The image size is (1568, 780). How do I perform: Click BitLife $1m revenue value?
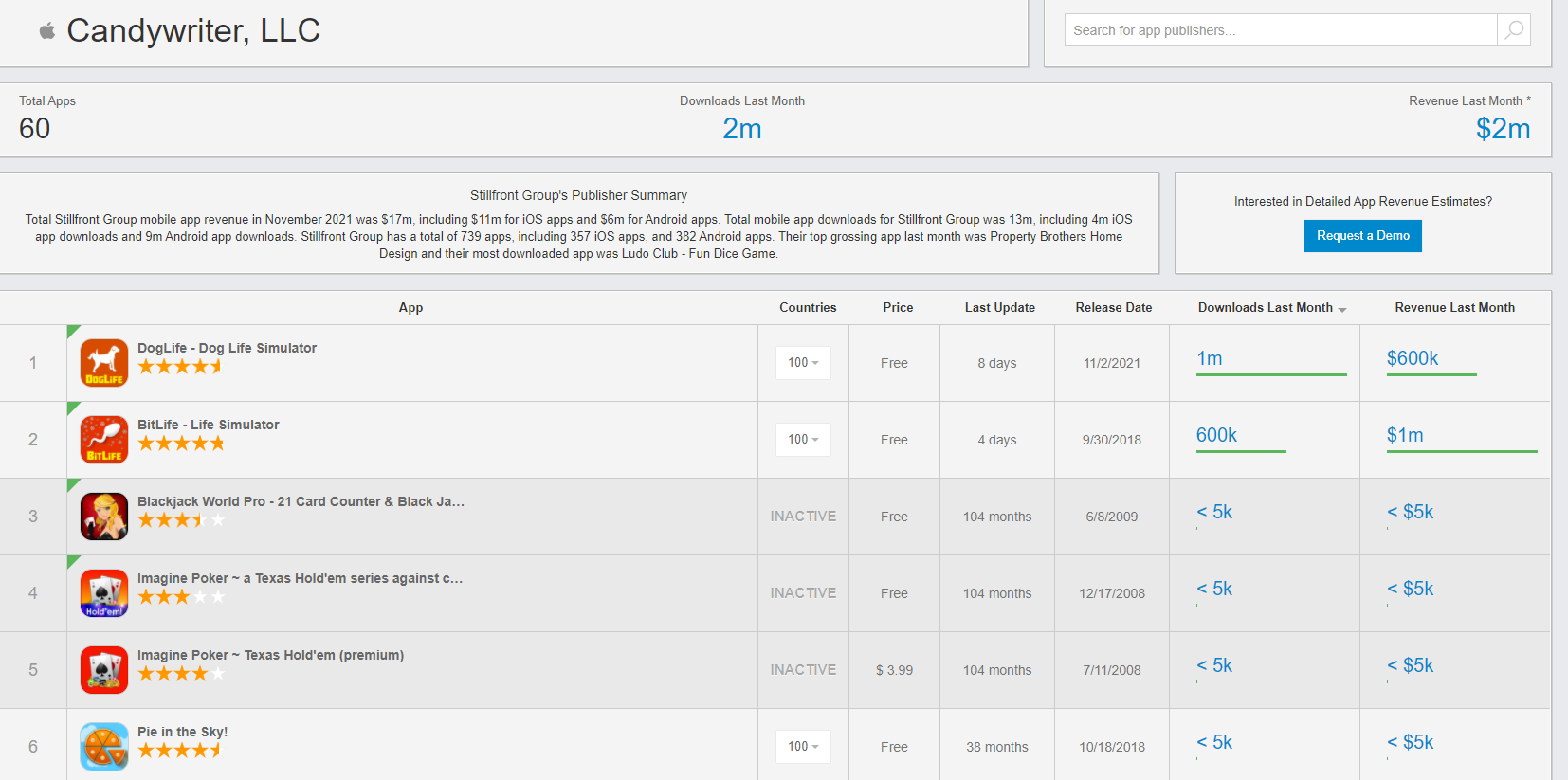[x=1405, y=435]
